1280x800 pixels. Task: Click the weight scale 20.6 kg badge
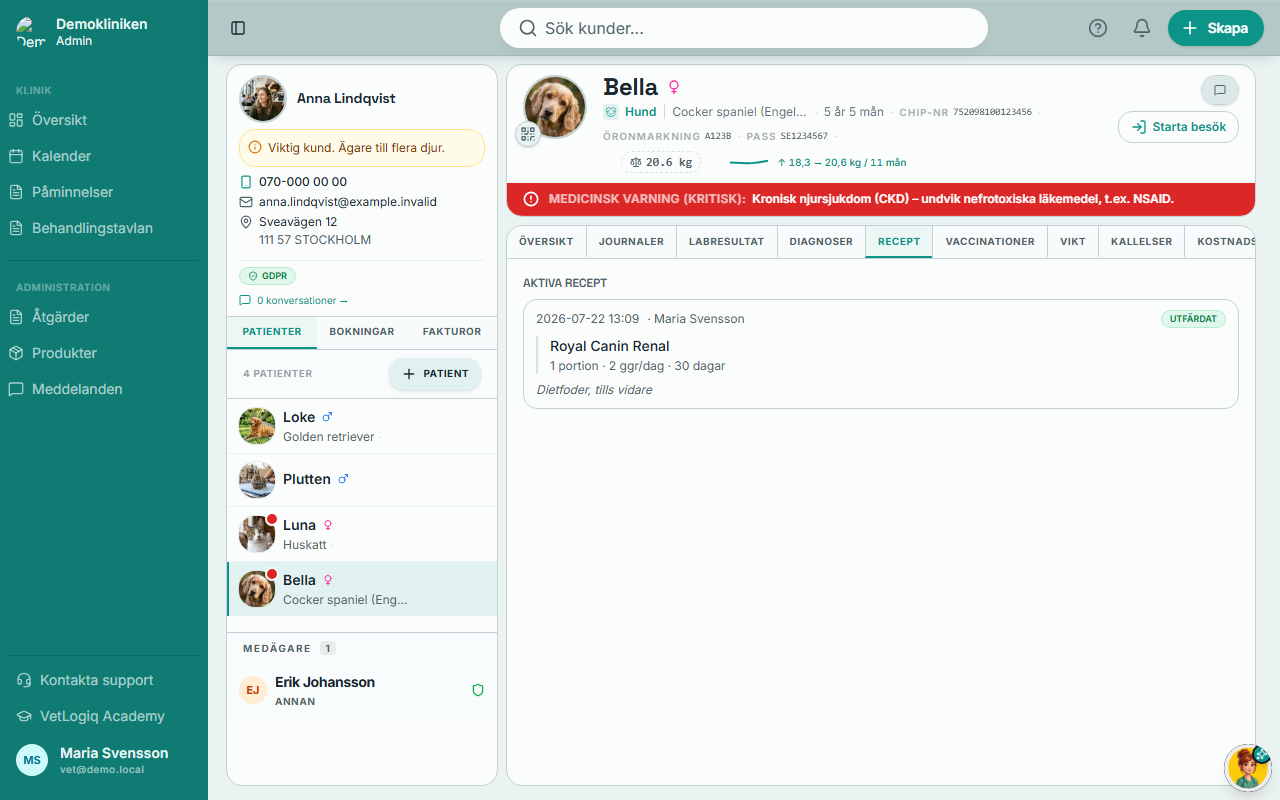pyautogui.click(x=661, y=162)
